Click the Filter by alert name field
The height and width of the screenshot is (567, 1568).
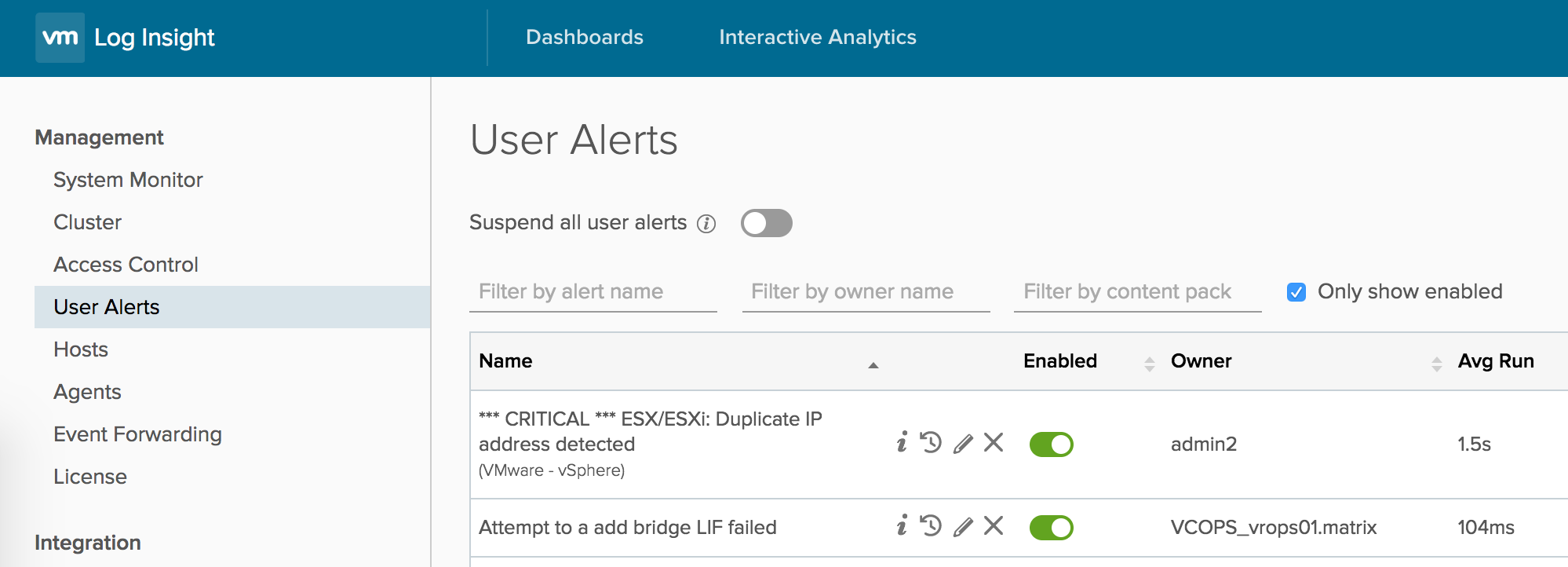point(593,292)
